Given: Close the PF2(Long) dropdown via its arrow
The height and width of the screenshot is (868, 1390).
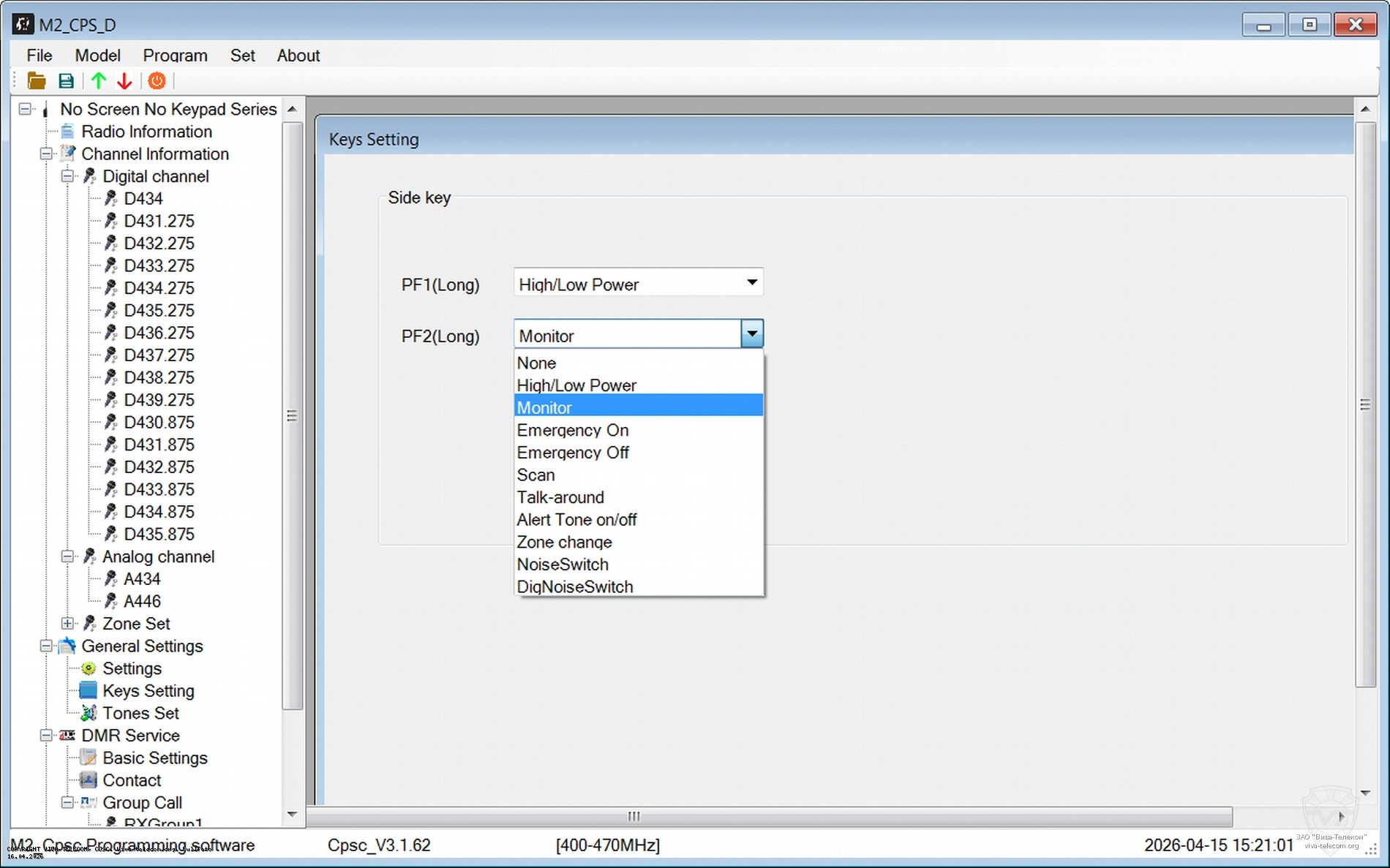Looking at the screenshot, I should 751,334.
